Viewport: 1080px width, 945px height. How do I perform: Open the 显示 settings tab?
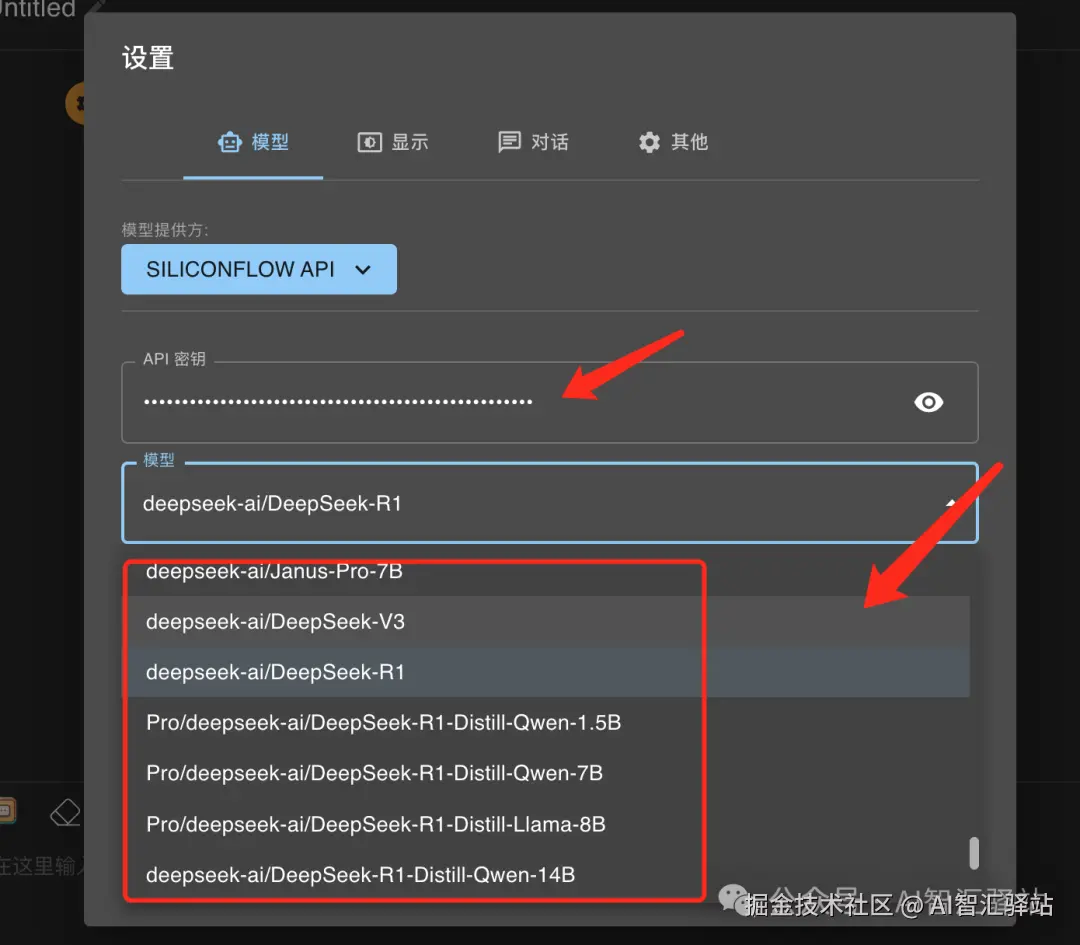click(393, 143)
